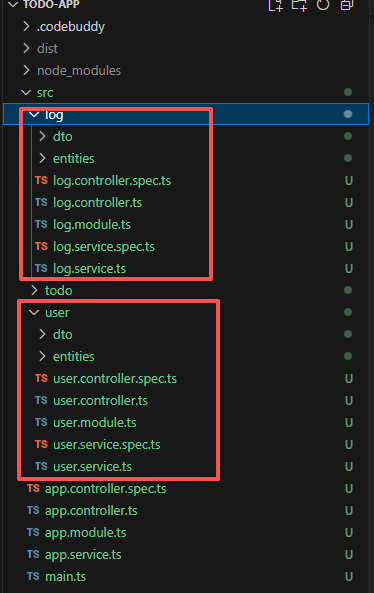This screenshot has width=374, height=593.
Task: Click the TS icon beside main.ts
Action: pyautogui.click(x=33, y=576)
